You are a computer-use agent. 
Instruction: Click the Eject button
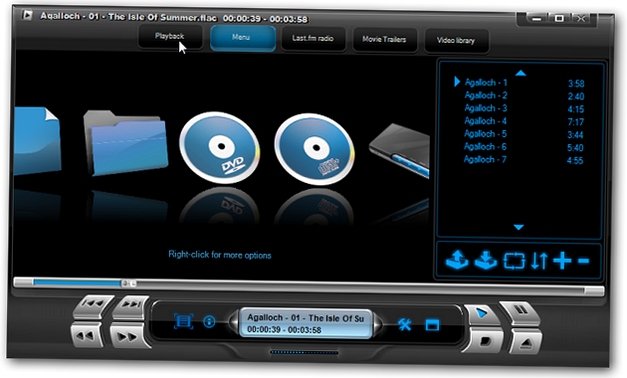point(525,342)
